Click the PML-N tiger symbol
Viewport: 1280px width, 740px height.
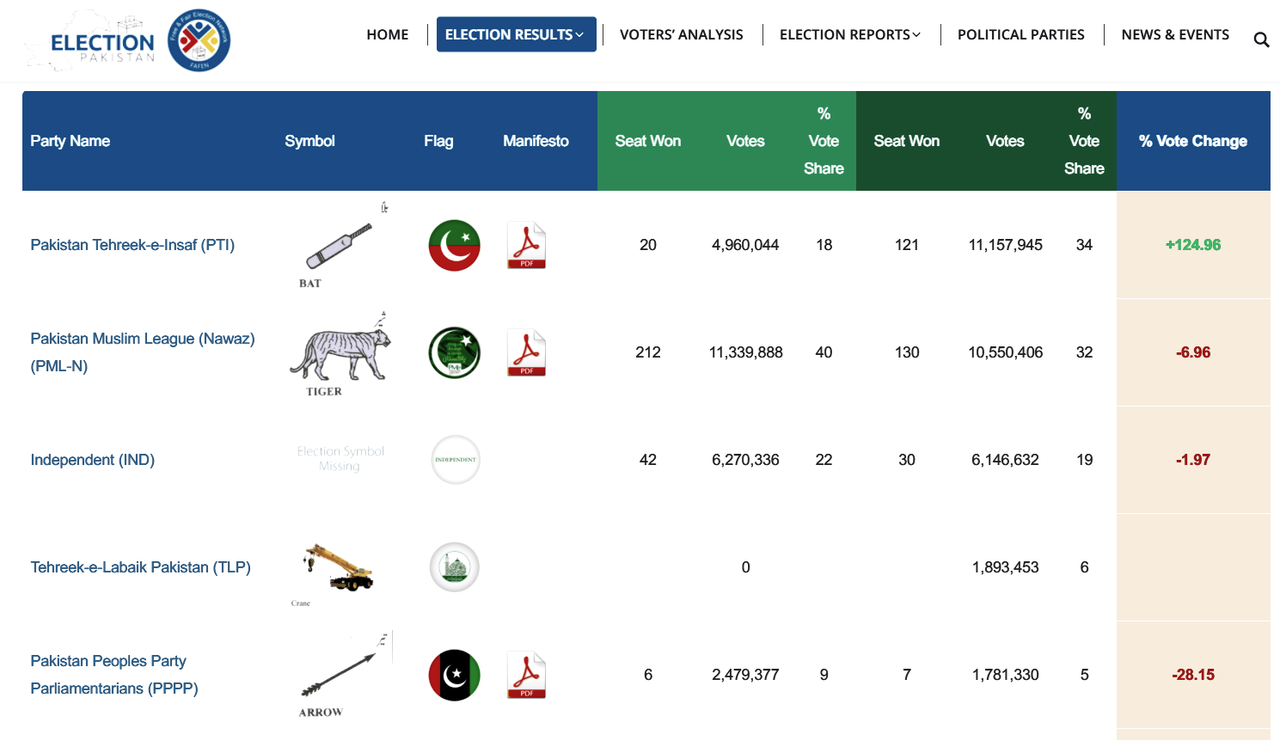coord(339,353)
